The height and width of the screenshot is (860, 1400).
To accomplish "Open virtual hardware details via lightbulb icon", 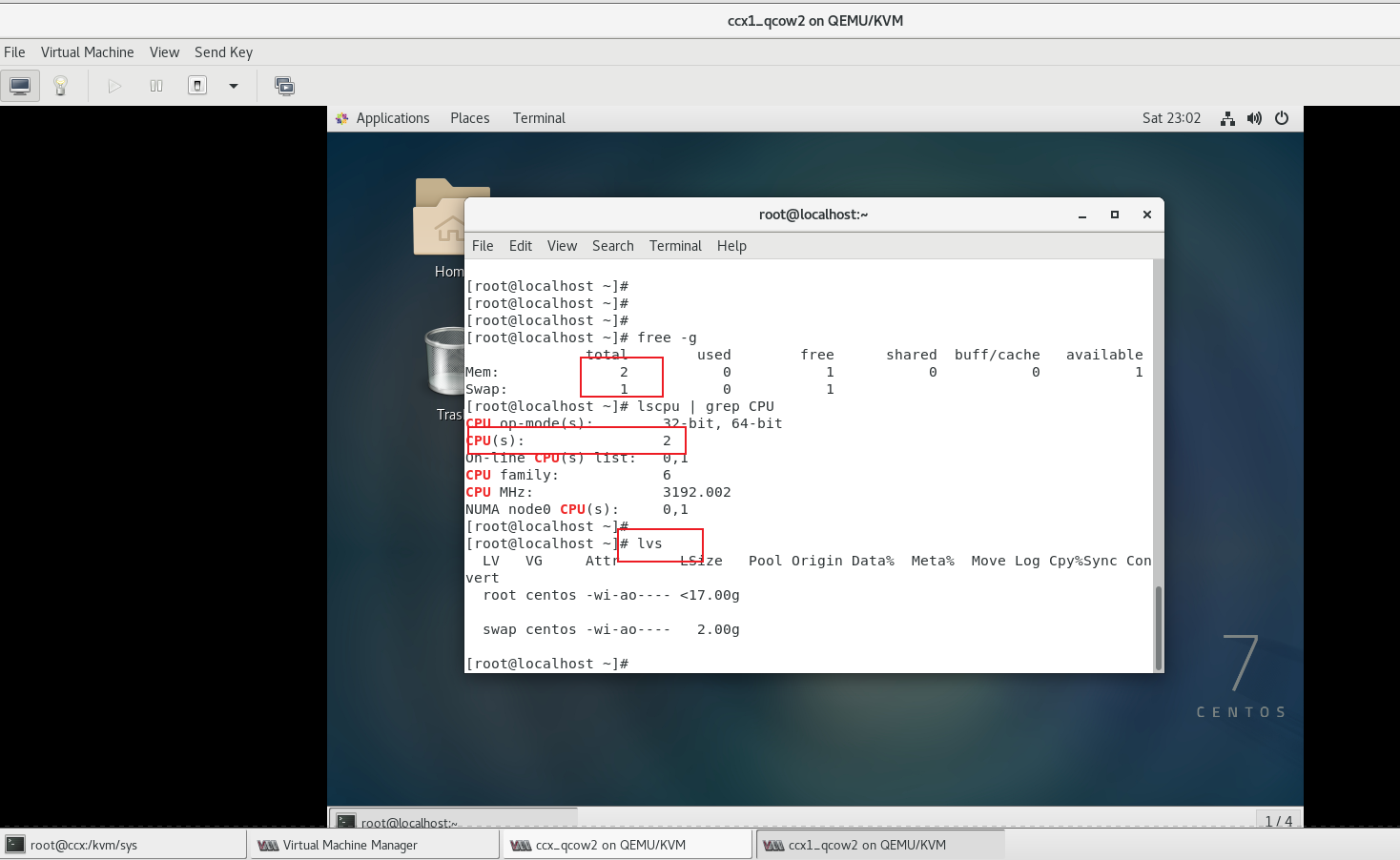I will coord(59,85).
